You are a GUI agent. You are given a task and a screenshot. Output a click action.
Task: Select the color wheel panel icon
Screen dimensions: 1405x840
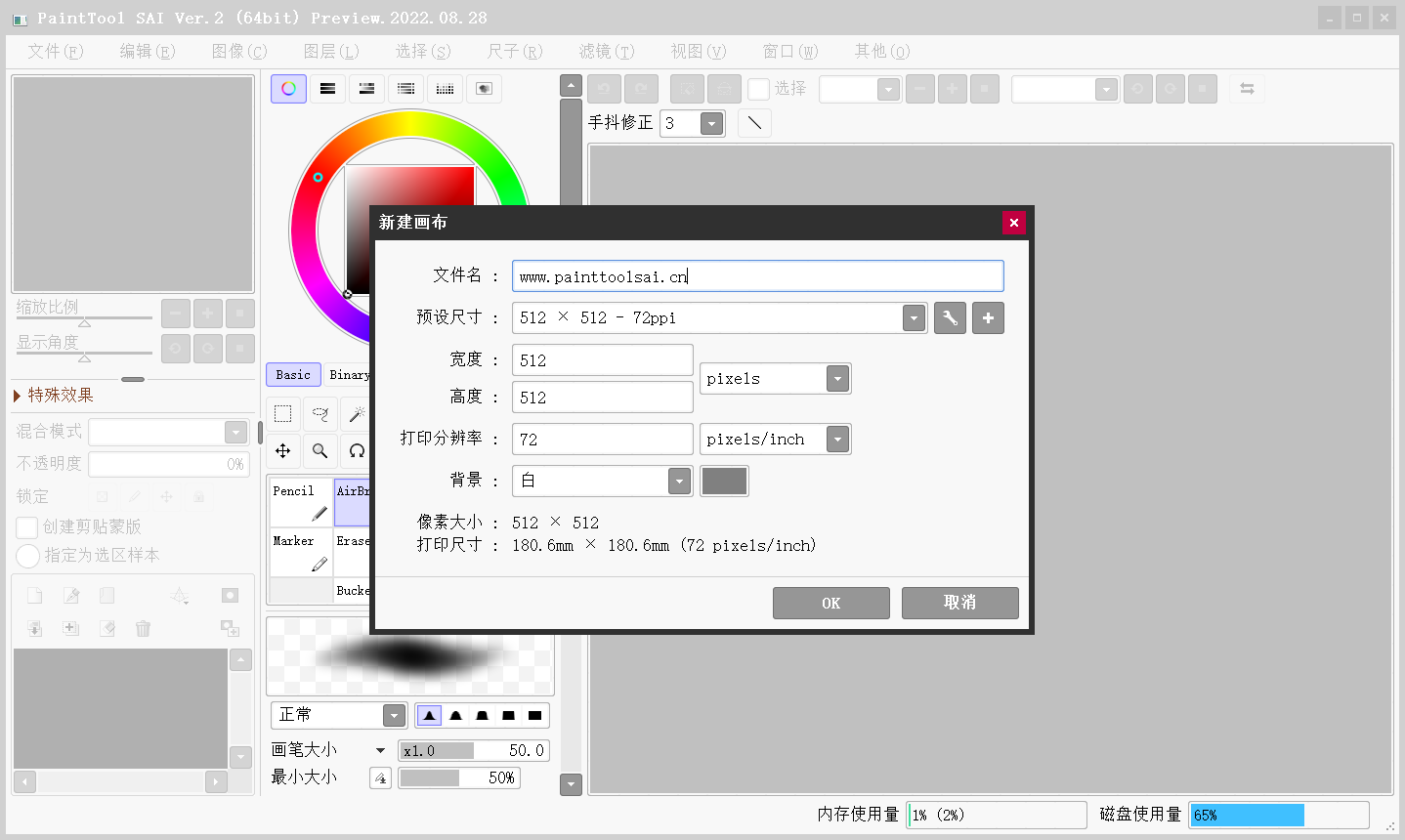pyautogui.click(x=288, y=89)
